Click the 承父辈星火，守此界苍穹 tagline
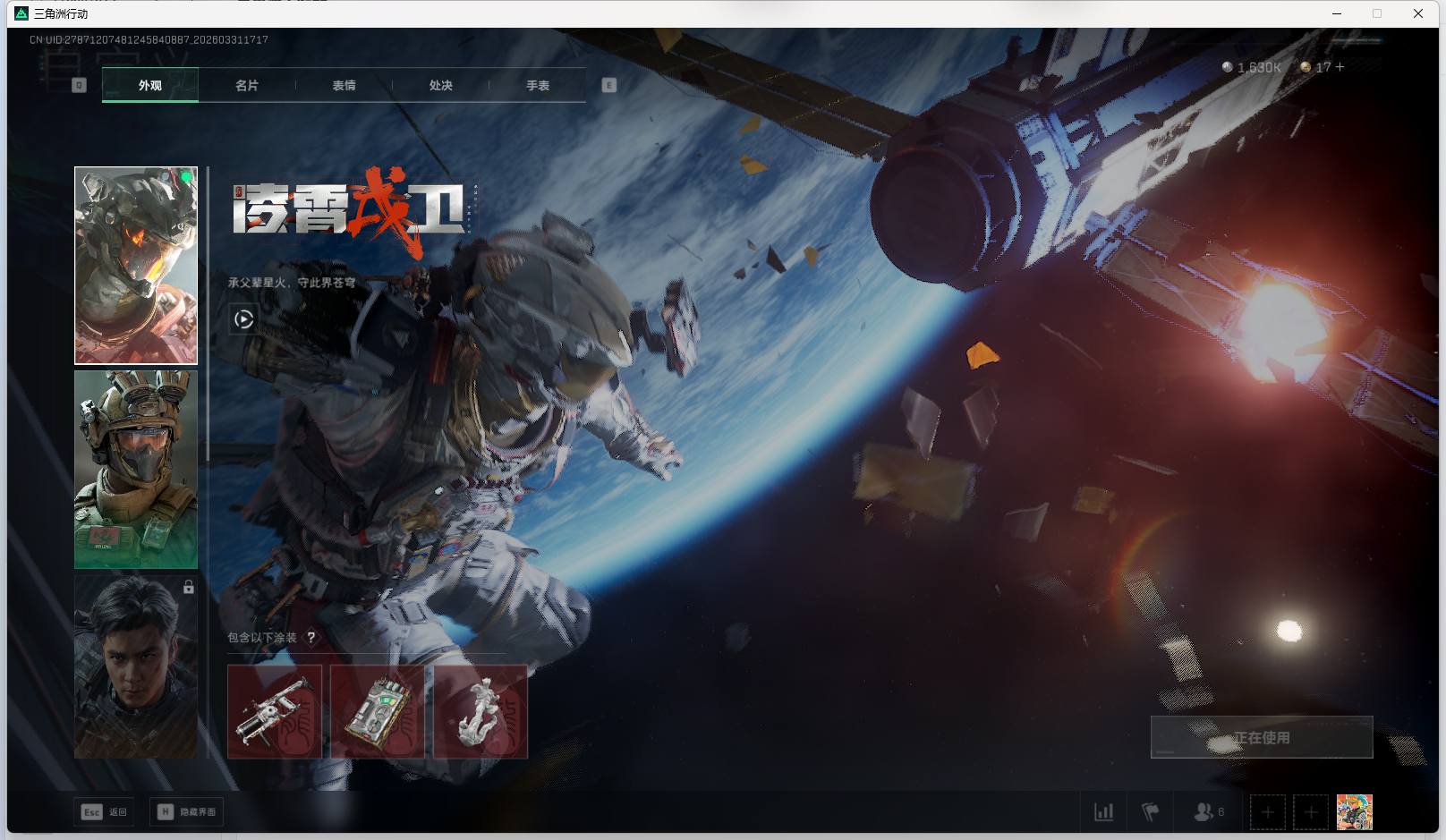The height and width of the screenshot is (840, 1446). pyautogui.click(x=292, y=283)
